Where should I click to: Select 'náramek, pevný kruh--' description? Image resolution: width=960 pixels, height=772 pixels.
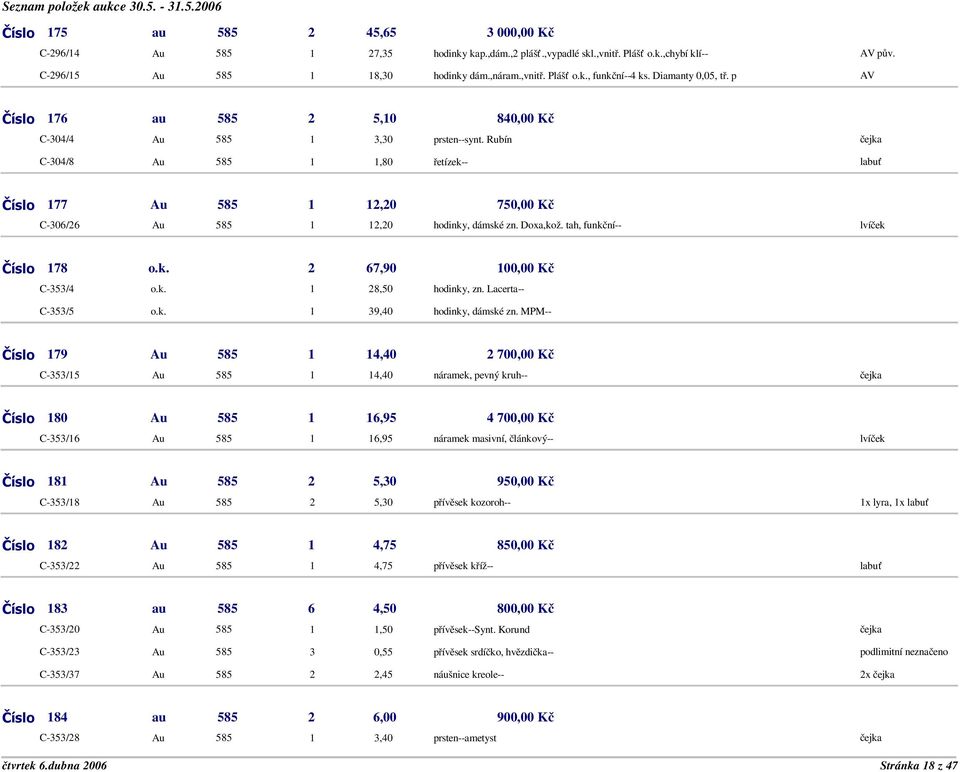point(480,375)
